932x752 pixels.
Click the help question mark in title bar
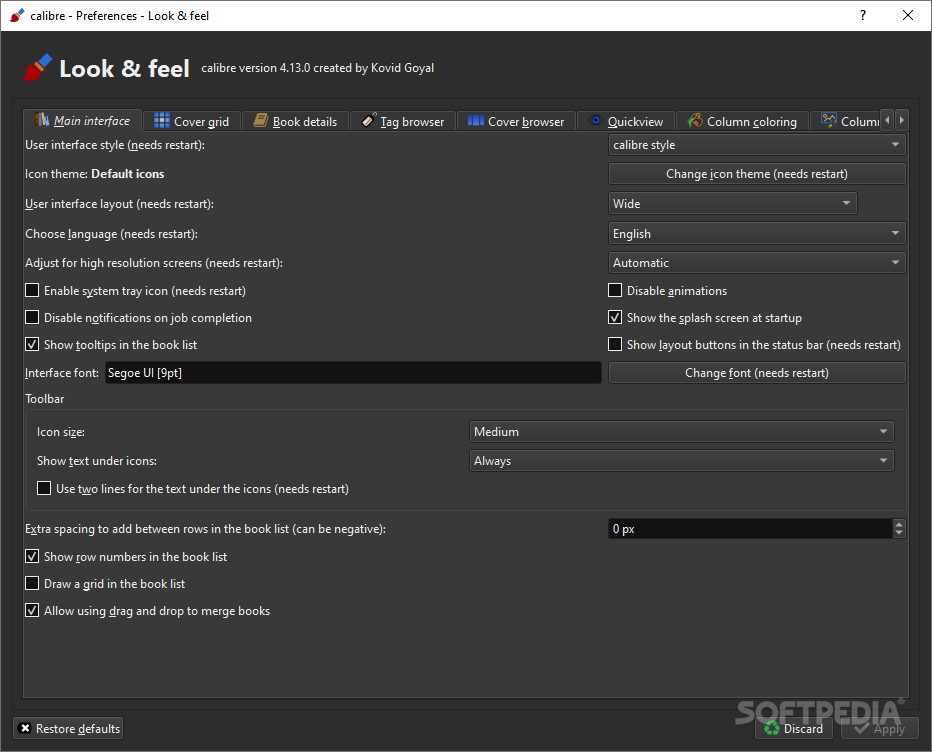click(863, 15)
